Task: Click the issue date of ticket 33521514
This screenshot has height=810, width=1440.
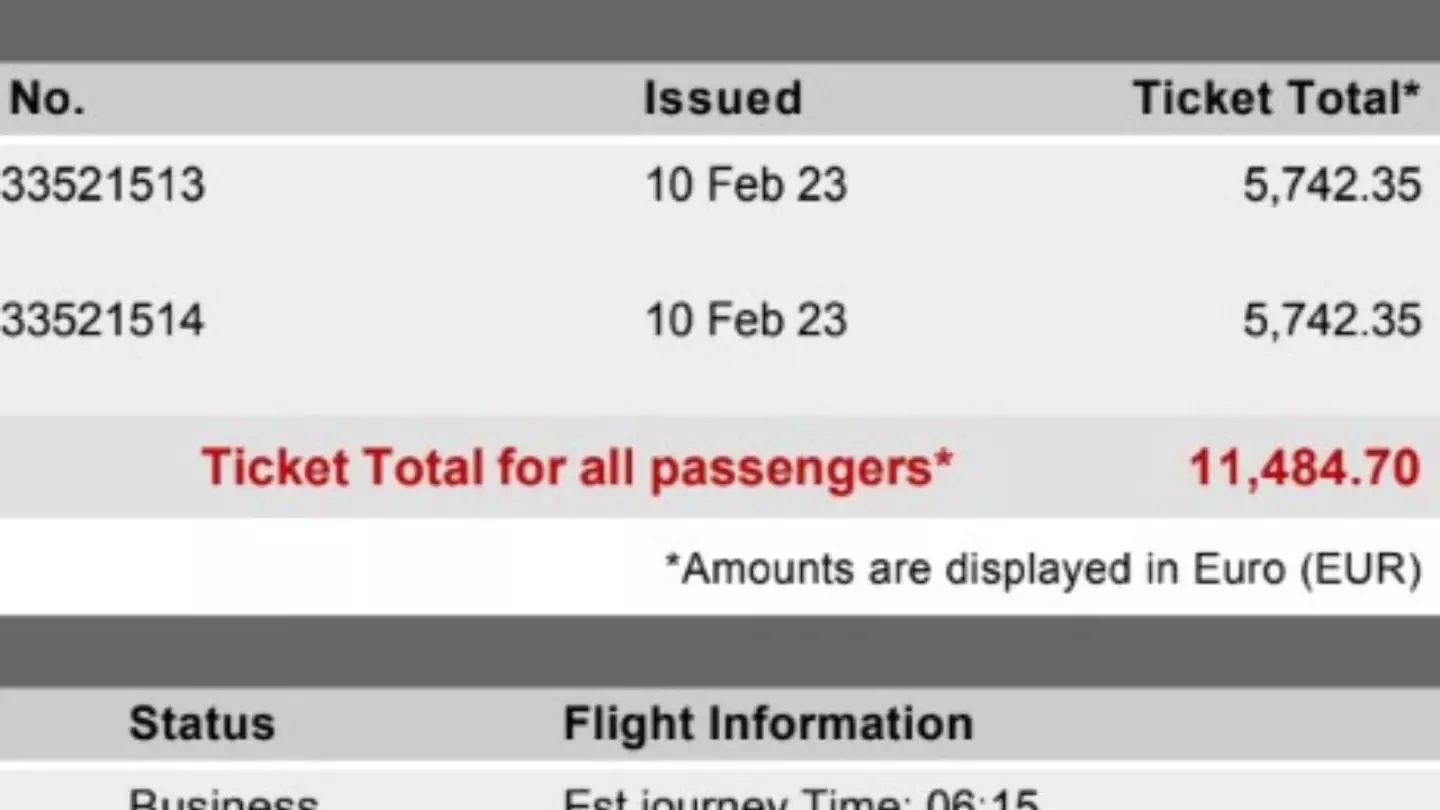Action: tap(746, 320)
